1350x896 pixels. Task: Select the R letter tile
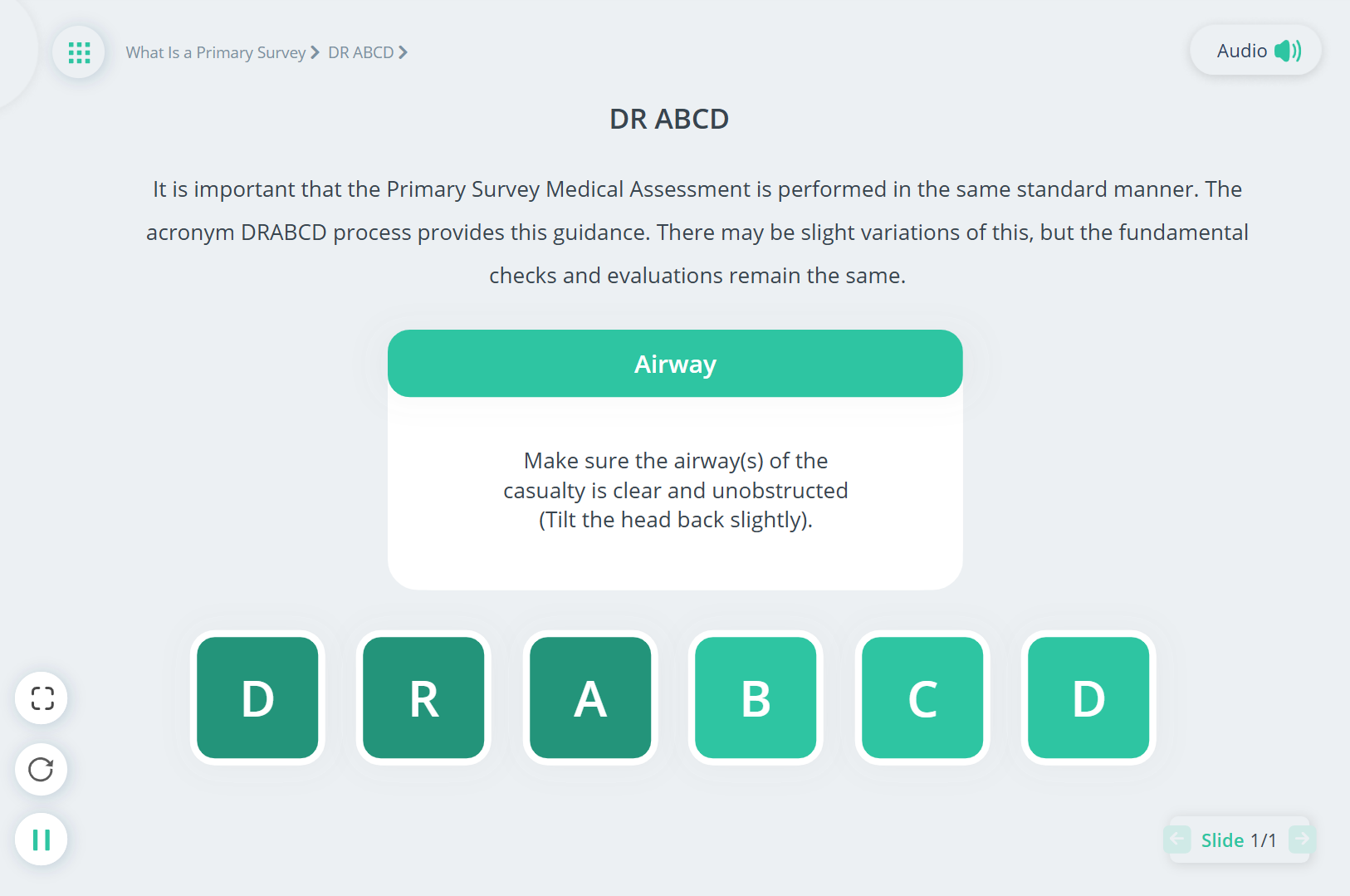click(x=423, y=698)
